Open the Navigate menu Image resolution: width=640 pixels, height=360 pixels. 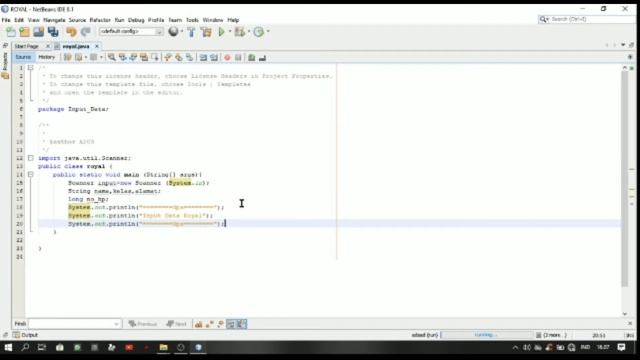click(x=54, y=20)
